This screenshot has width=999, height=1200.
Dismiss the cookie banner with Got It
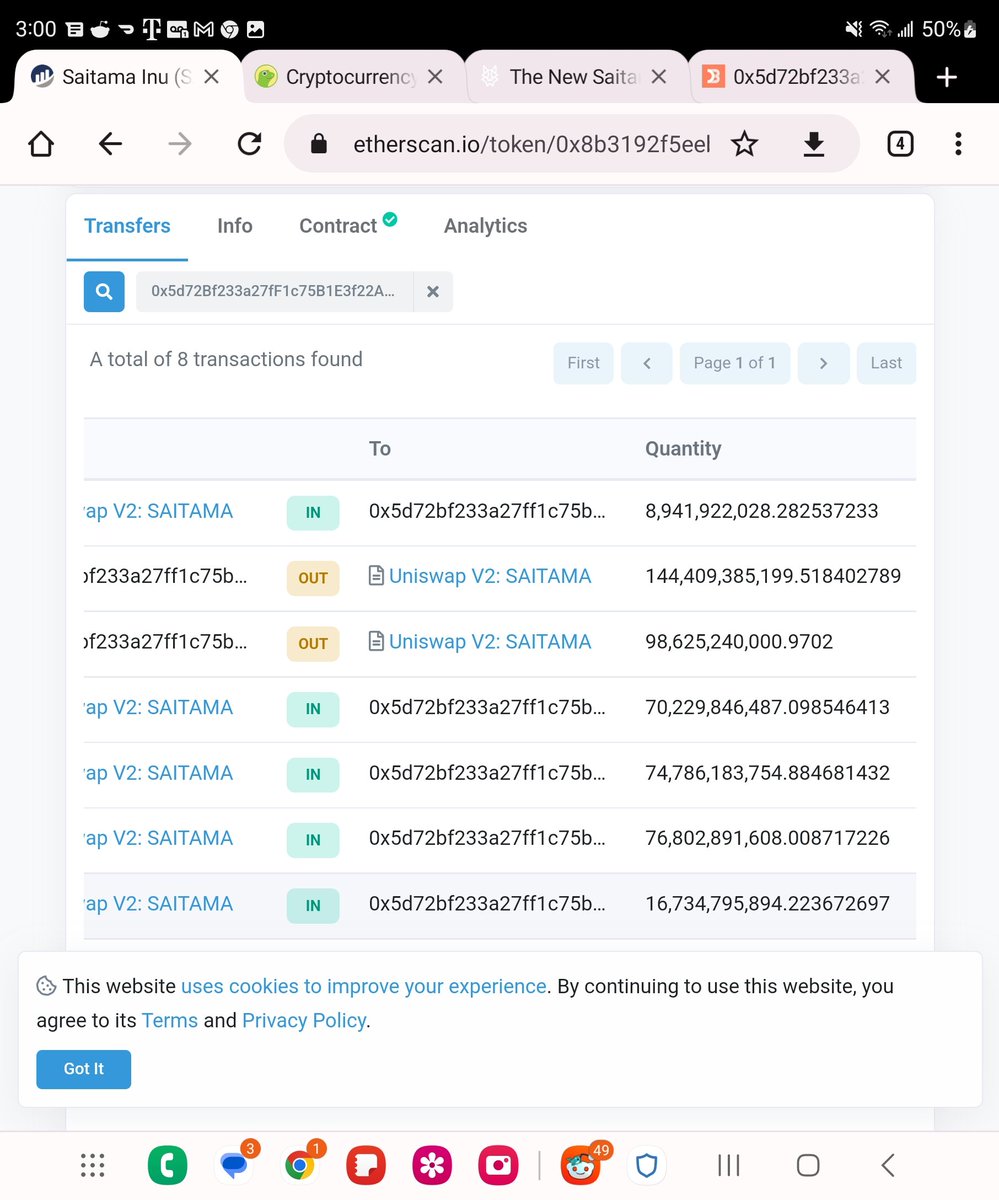[84, 1069]
